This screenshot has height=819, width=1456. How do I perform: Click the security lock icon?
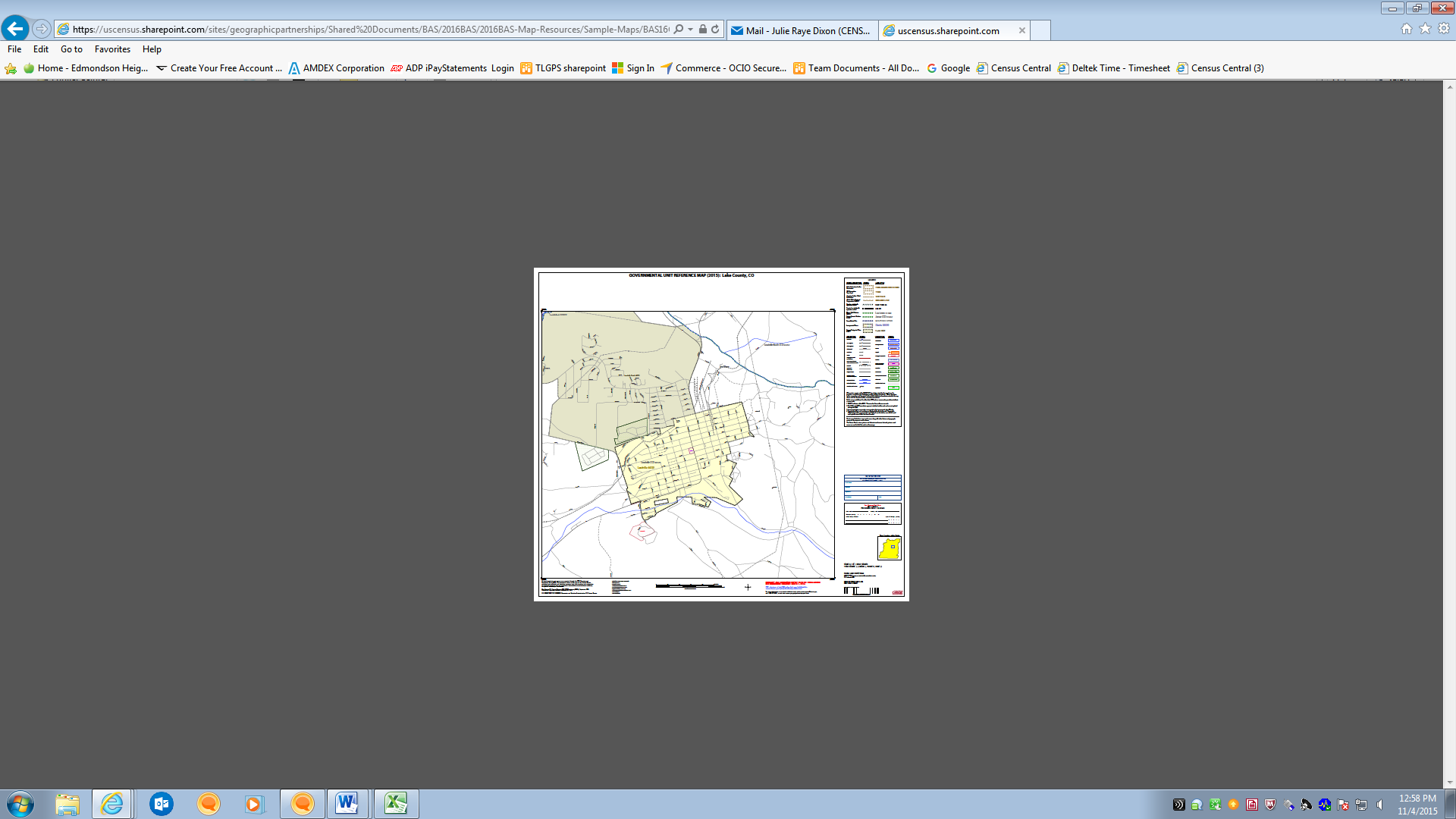pos(703,30)
